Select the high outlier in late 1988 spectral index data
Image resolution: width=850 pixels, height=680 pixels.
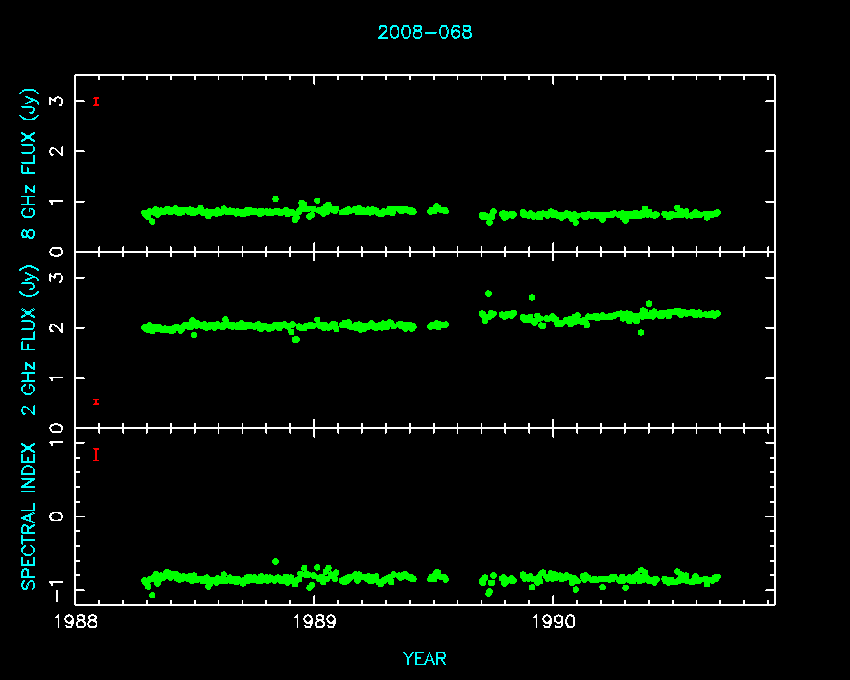pyautogui.click(x=275, y=561)
